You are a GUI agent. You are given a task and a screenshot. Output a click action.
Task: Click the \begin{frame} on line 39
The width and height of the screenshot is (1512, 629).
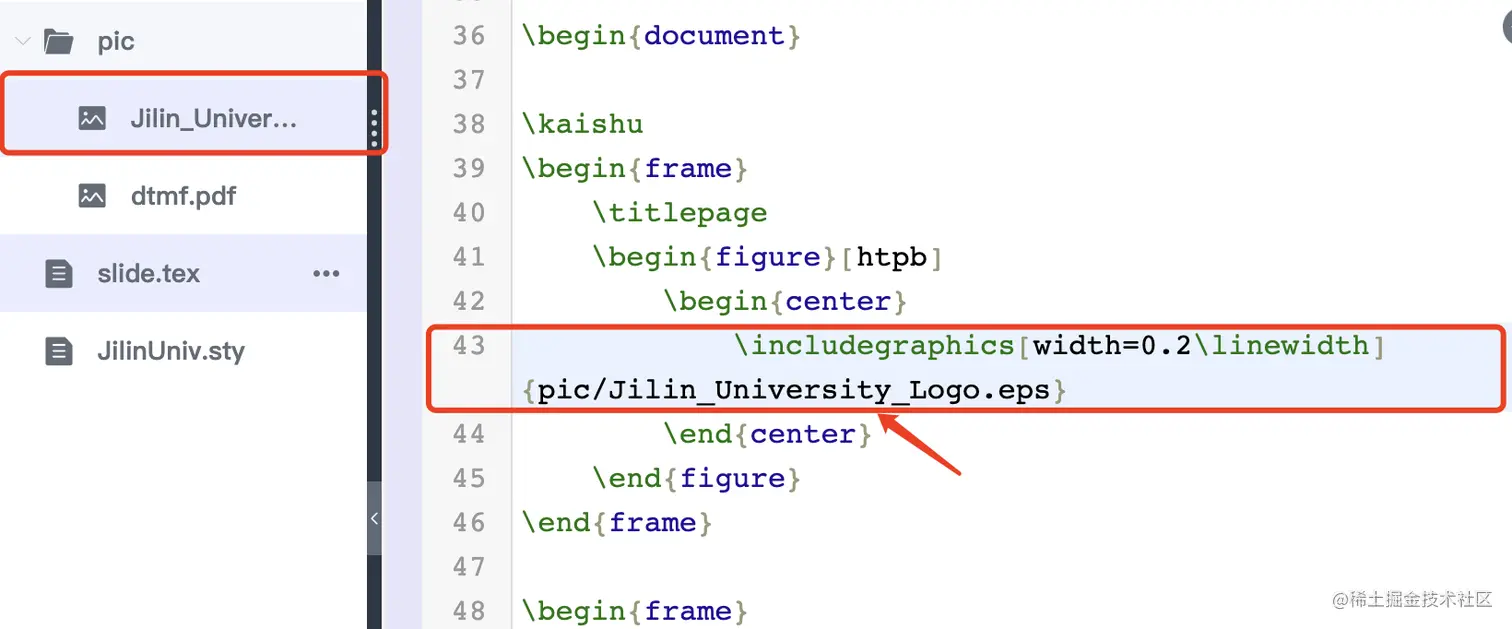[634, 168]
